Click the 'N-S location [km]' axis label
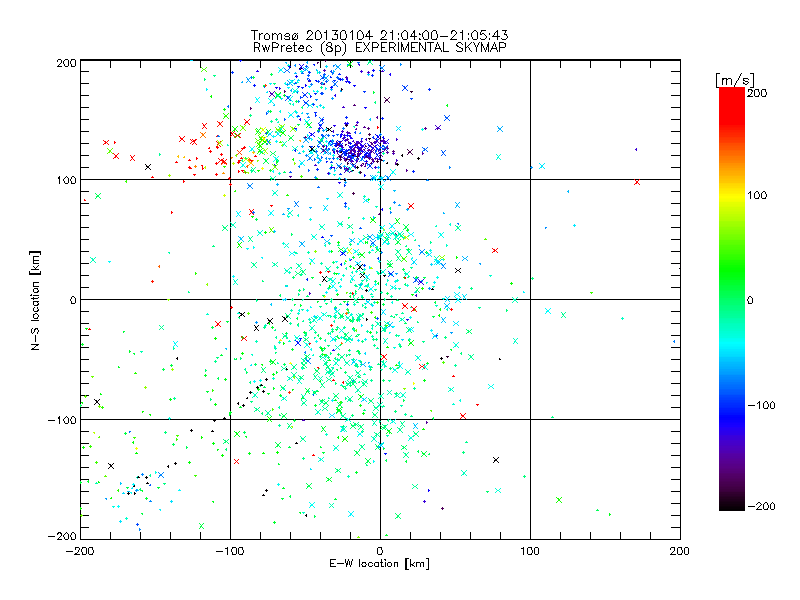 pyautogui.click(x=35, y=301)
